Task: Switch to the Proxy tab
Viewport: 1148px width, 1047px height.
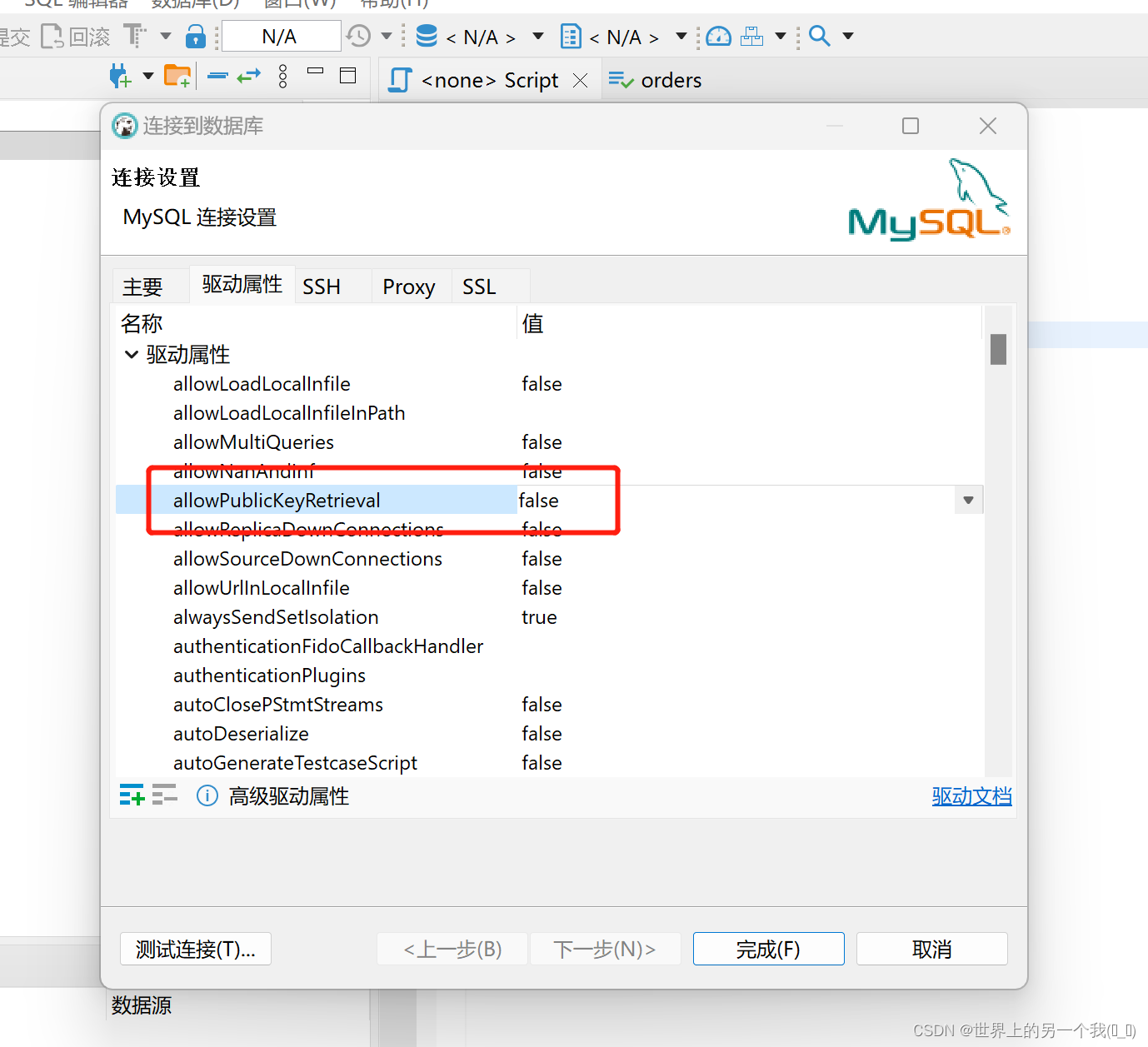Action: tap(409, 286)
